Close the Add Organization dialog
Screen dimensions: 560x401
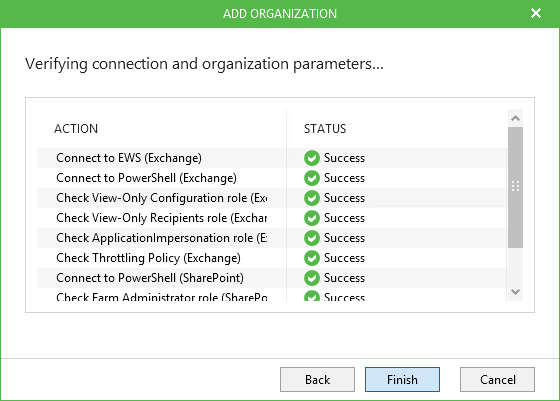click(x=536, y=13)
